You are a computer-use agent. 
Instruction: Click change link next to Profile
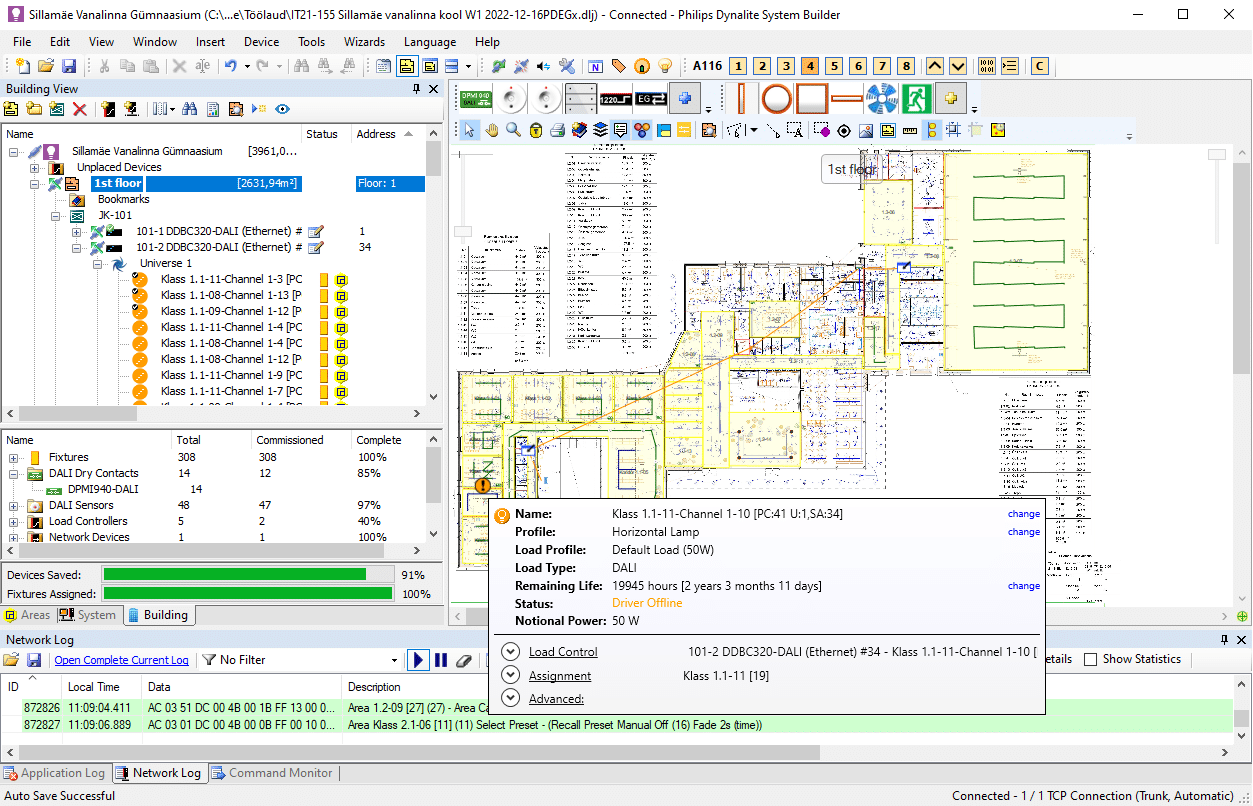(1024, 532)
